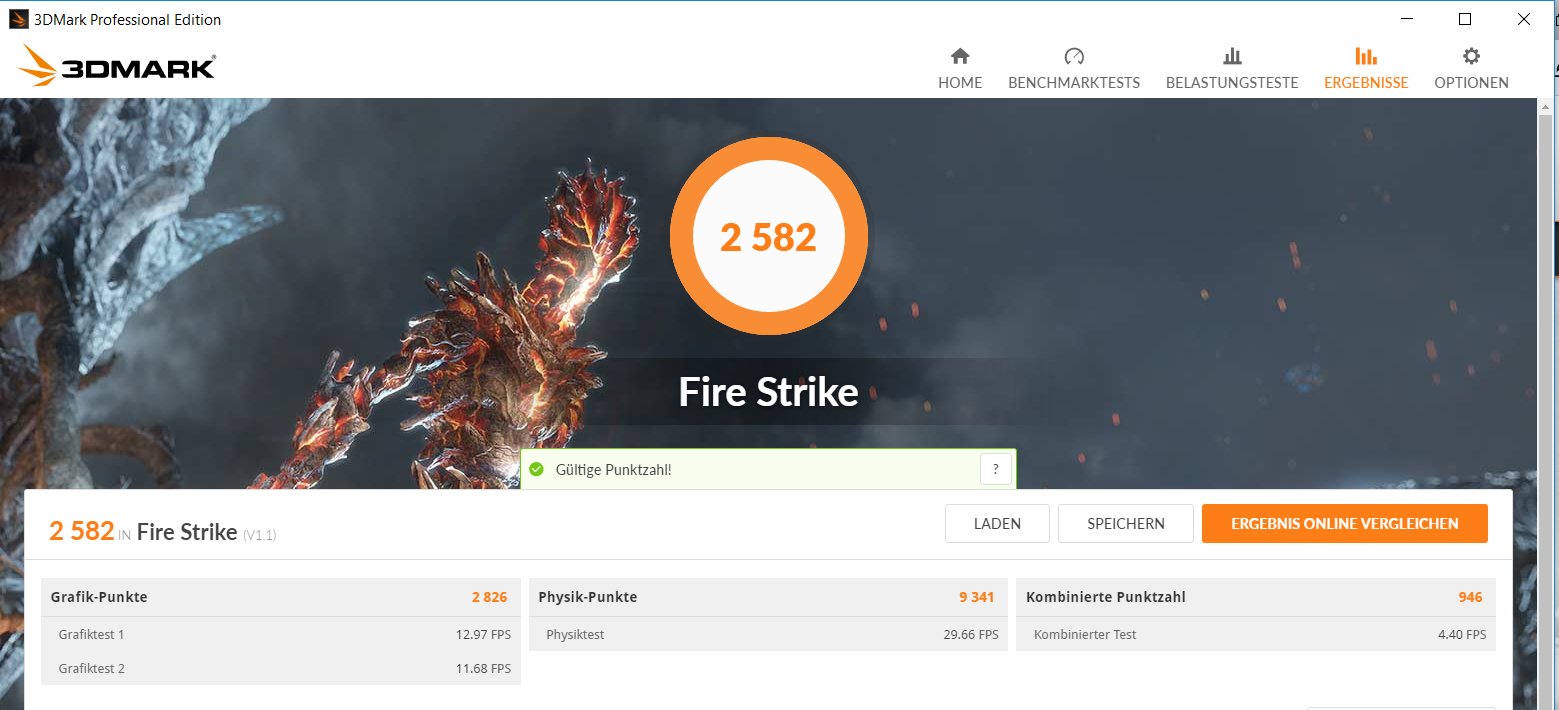This screenshot has width=1559, height=710.
Task: Click the 3DMark title bar app icon
Action: [x=18, y=19]
